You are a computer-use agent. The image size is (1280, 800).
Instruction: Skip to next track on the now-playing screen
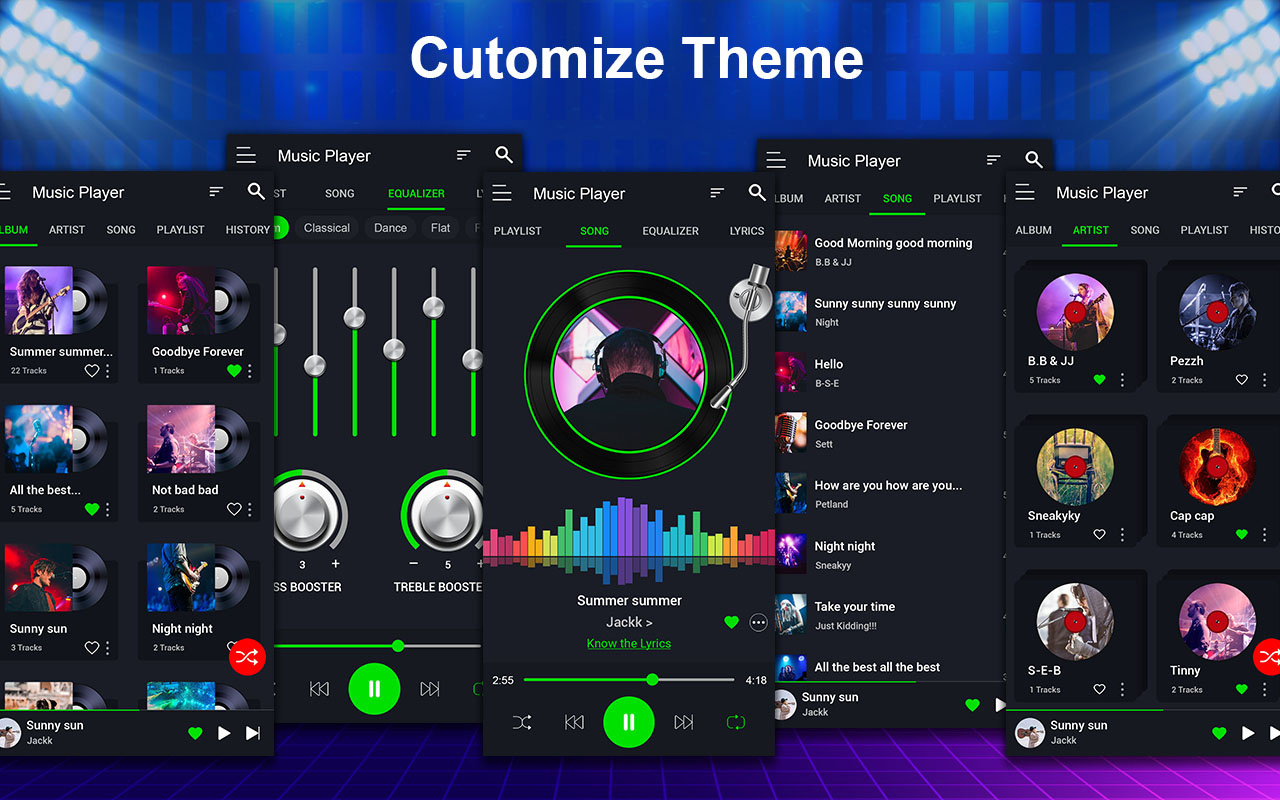[684, 722]
